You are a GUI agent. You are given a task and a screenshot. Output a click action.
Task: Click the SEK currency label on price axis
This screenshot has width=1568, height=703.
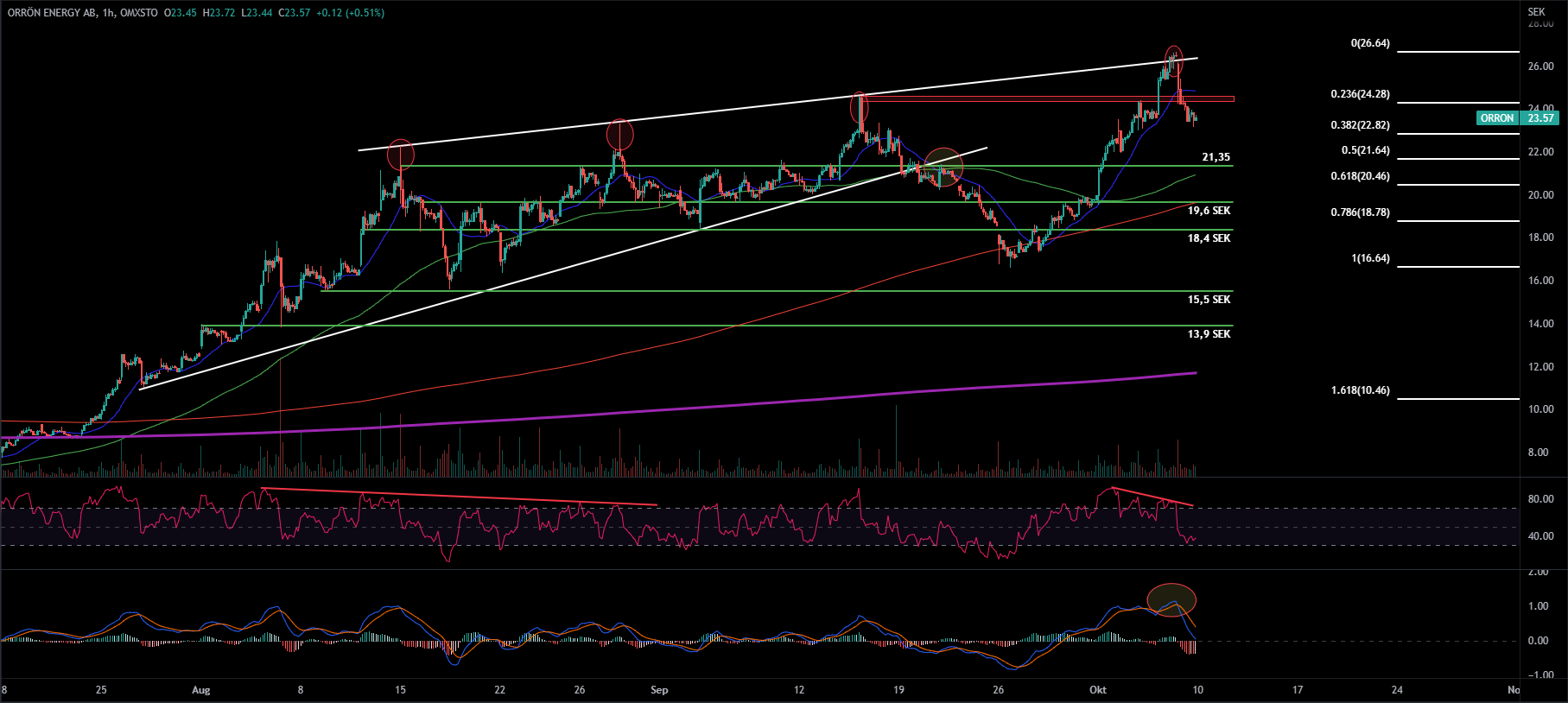tap(1536, 12)
